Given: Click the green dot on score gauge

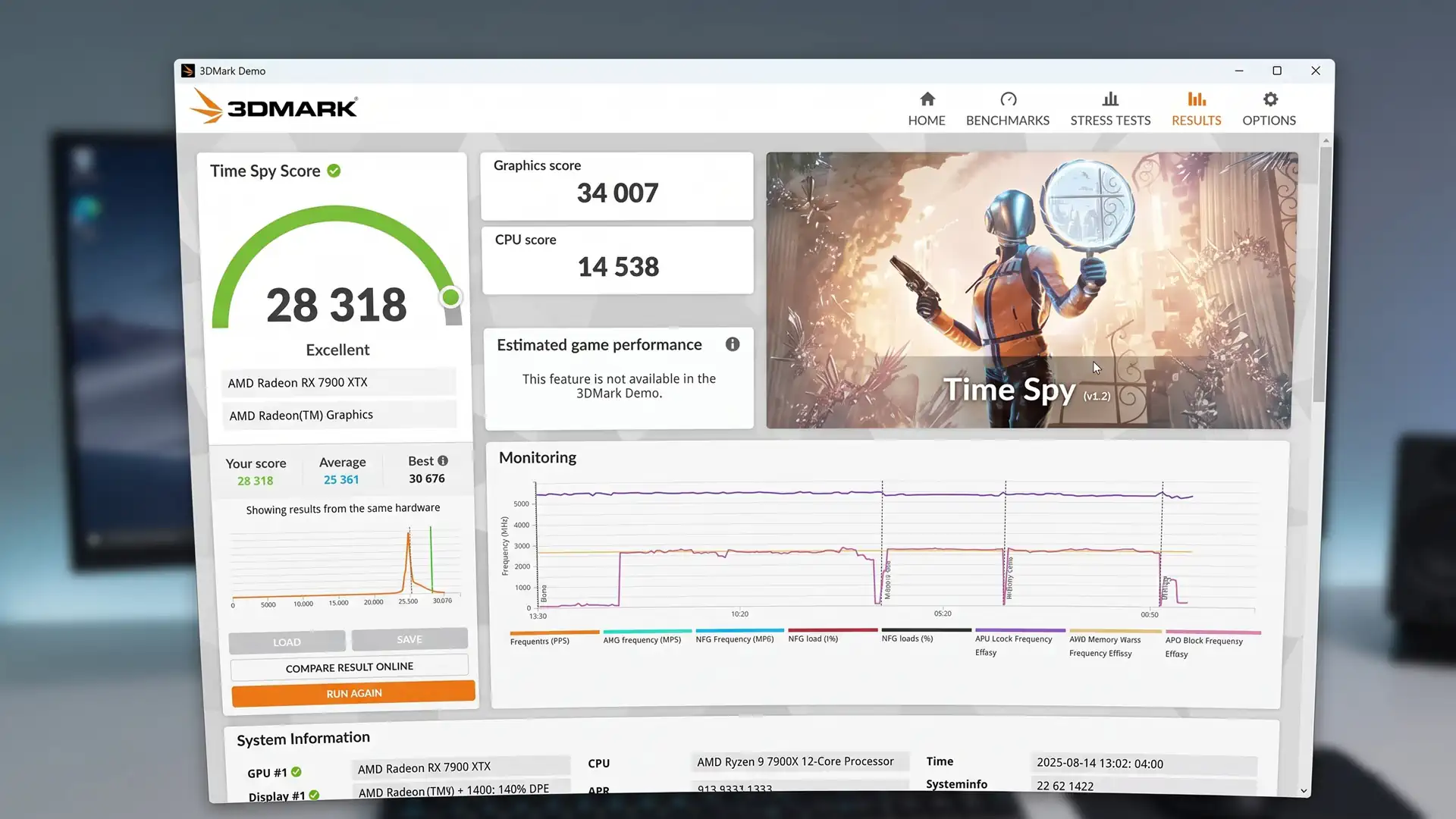Looking at the screenshot, I should (451, 297).
